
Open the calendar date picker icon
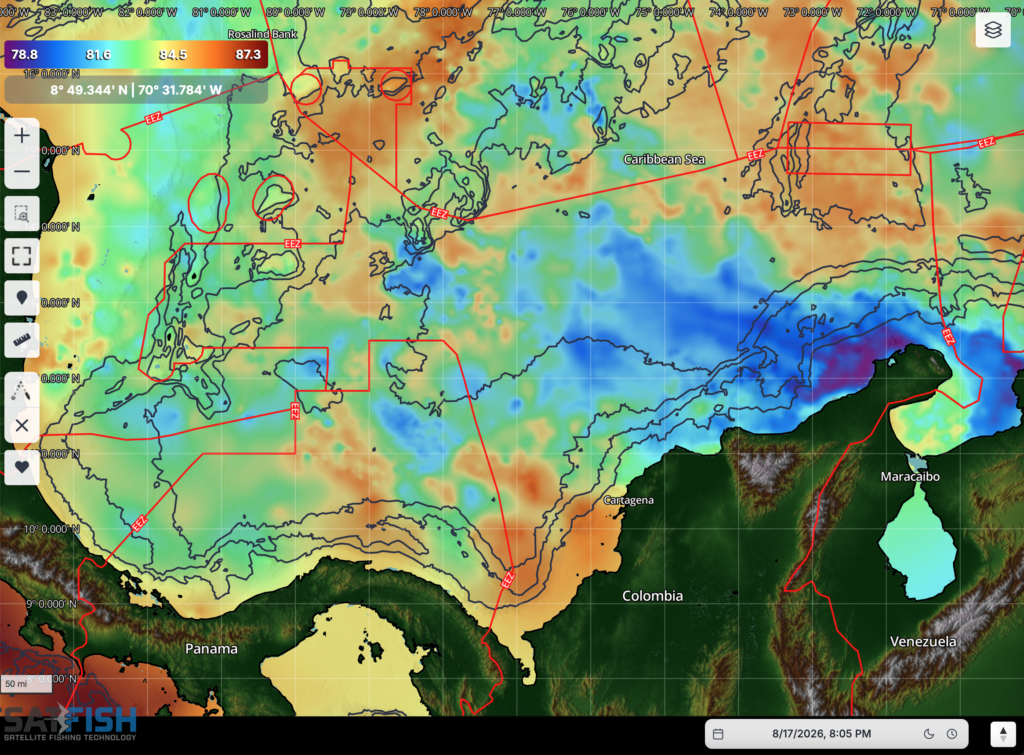(x=718, y=734)
